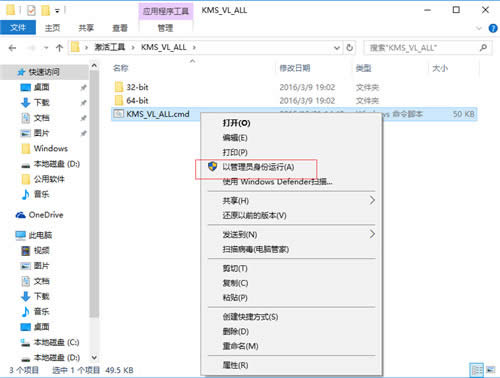
Task: Click the 公用软件 folder icon
Action: click(26, 179)
